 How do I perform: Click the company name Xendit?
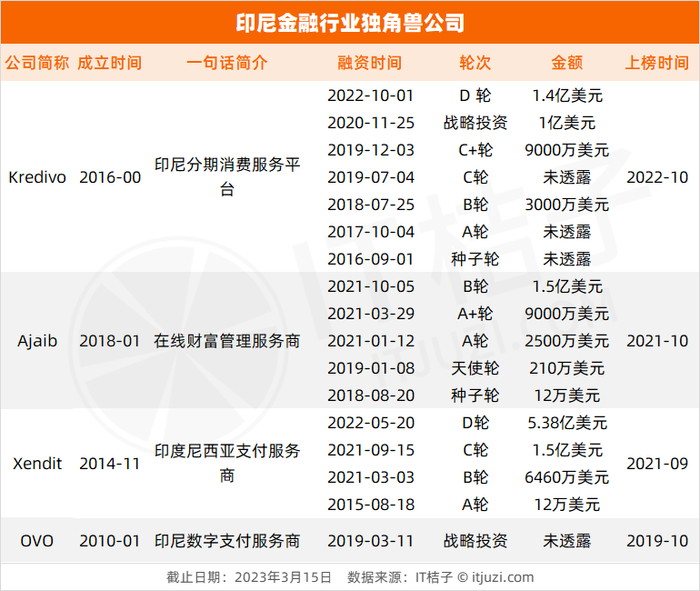[37, 464]
